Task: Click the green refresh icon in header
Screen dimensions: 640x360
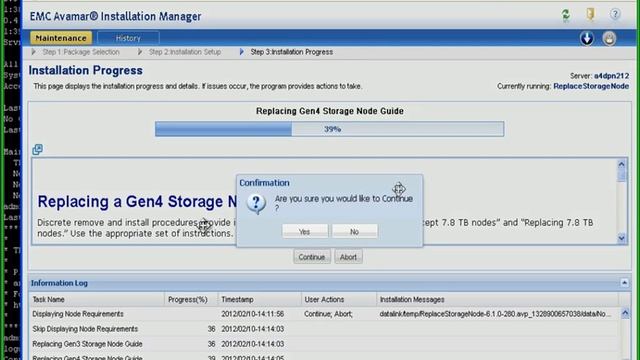Action: coord(566,15)
